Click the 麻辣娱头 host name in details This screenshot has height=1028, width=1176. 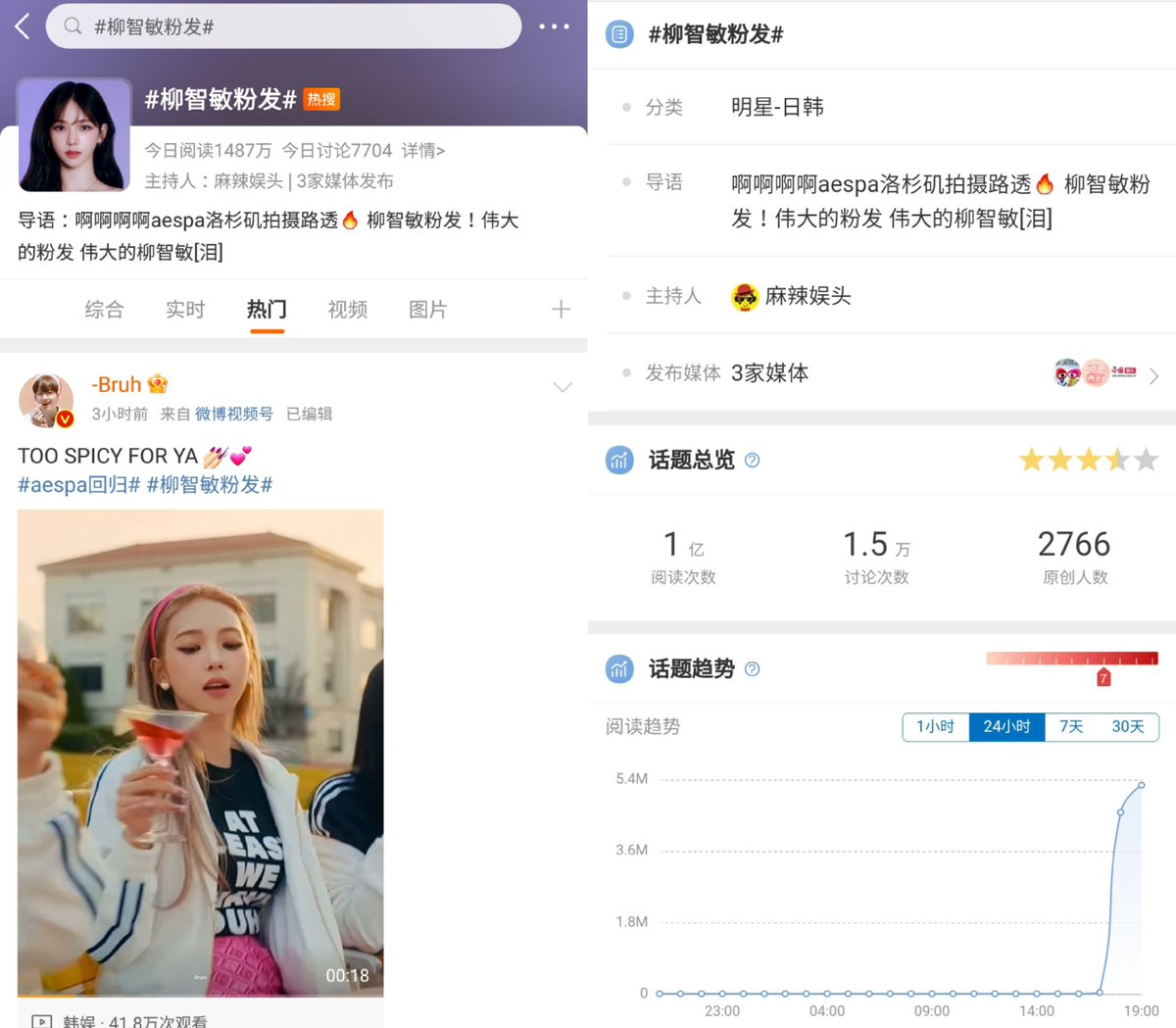pos(808,296)
